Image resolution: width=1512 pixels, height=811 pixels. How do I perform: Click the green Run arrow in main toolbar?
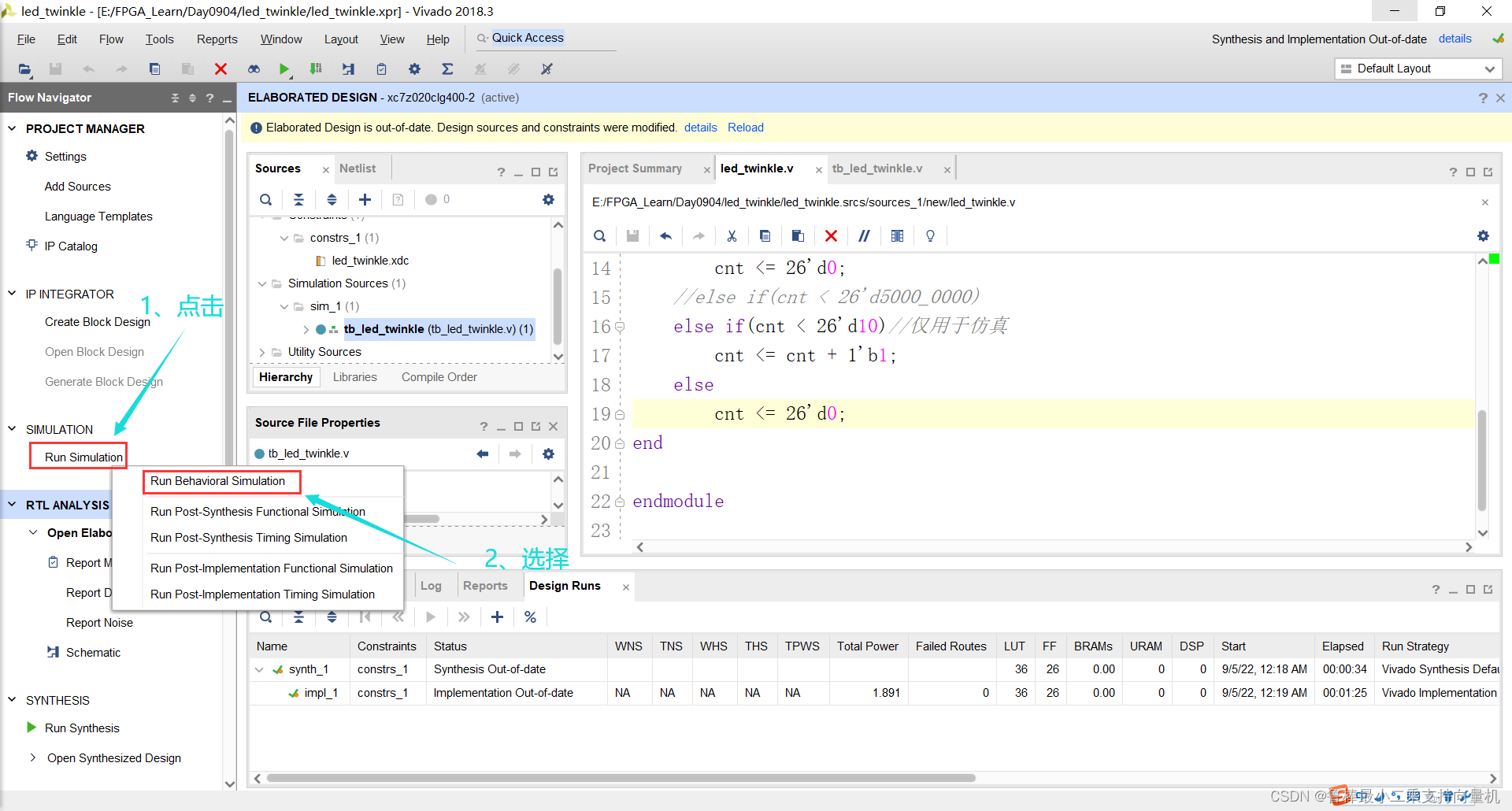point(283,69)
